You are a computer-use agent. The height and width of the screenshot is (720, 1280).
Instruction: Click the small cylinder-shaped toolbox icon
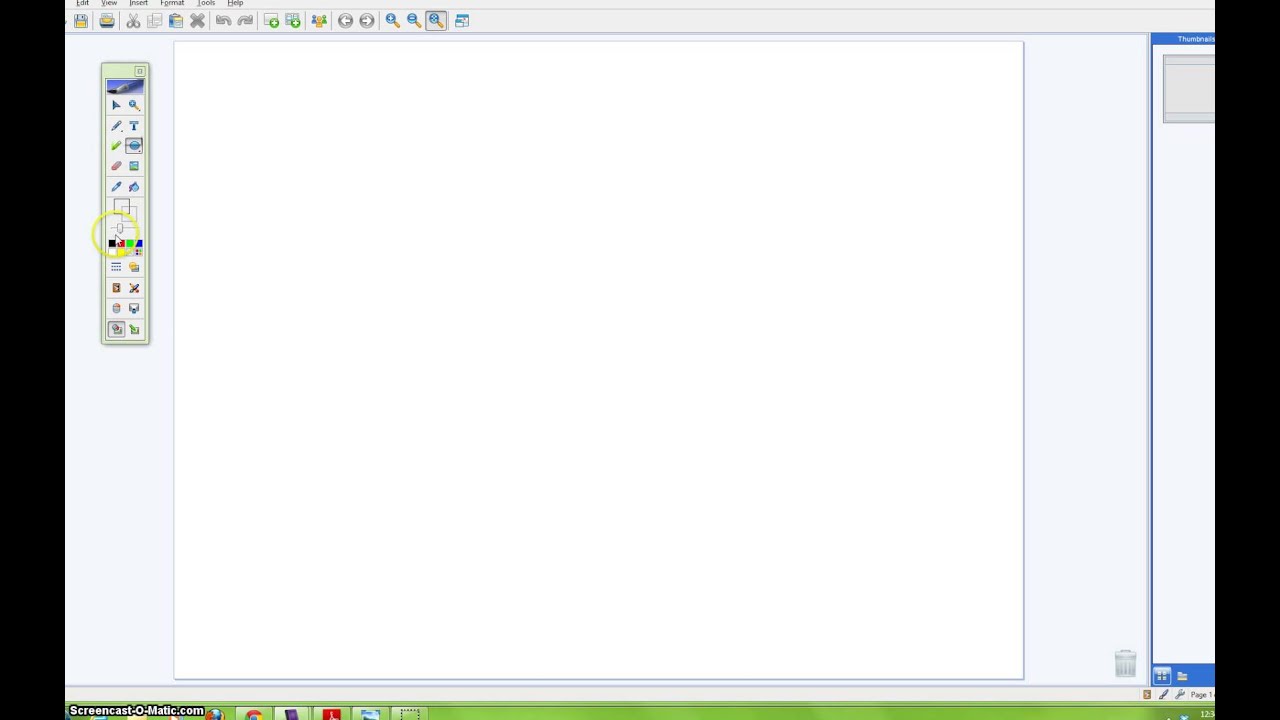[x=116, y=308]
